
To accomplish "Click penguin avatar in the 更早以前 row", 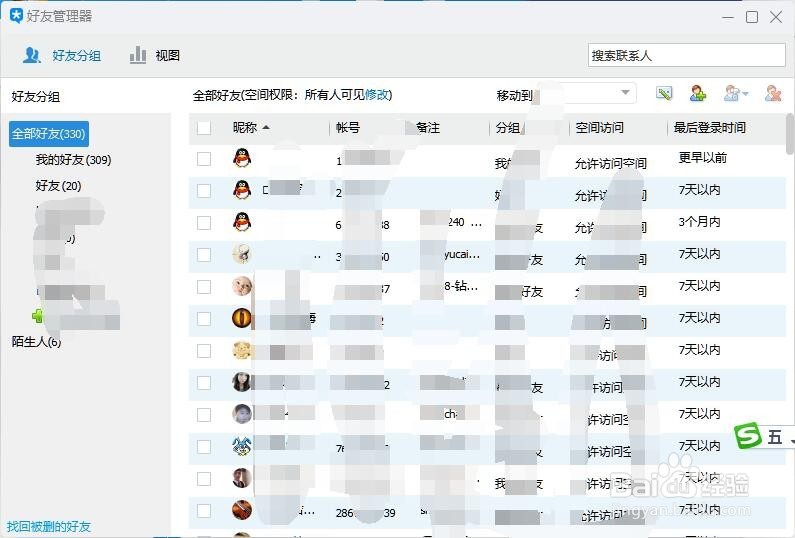I will 242,158.
